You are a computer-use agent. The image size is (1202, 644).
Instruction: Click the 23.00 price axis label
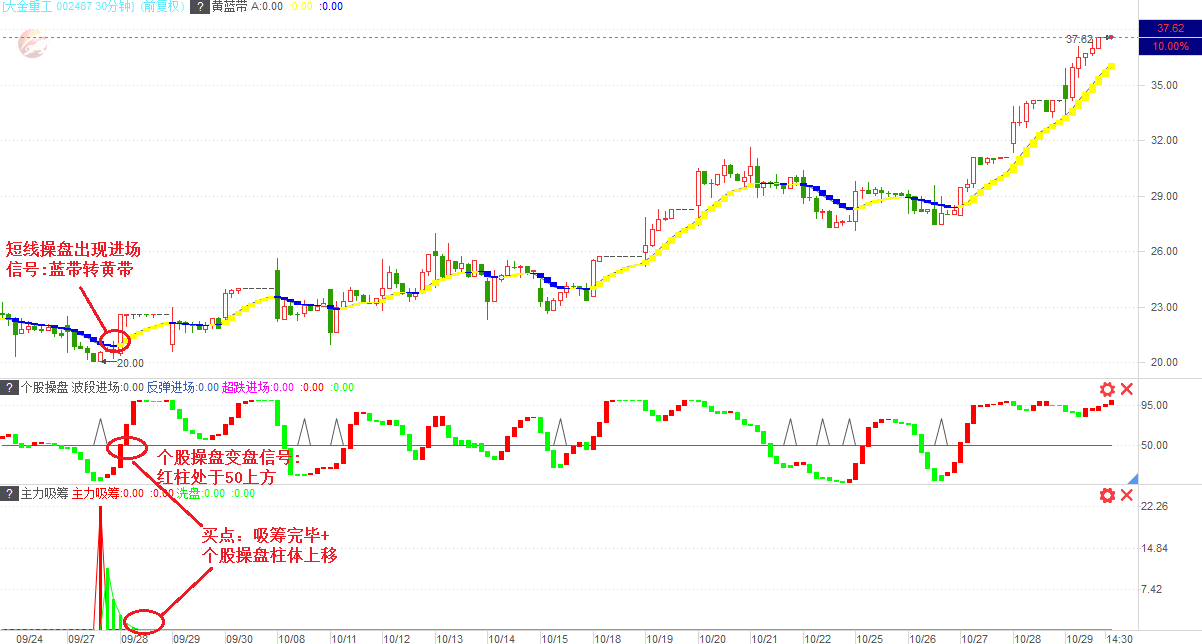1165,307
